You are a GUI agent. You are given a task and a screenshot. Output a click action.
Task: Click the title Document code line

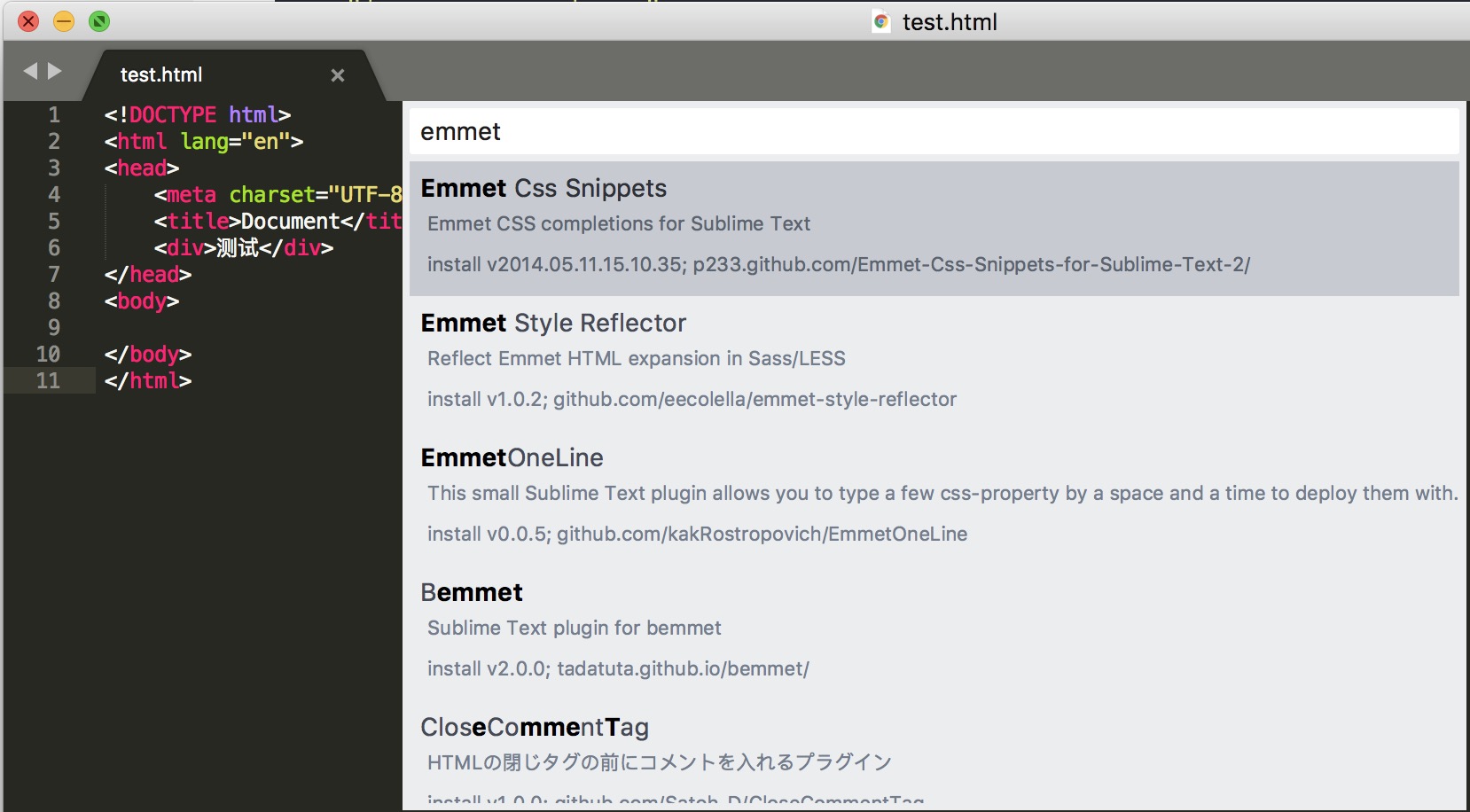pyautogui.click(x=278, y=221)
